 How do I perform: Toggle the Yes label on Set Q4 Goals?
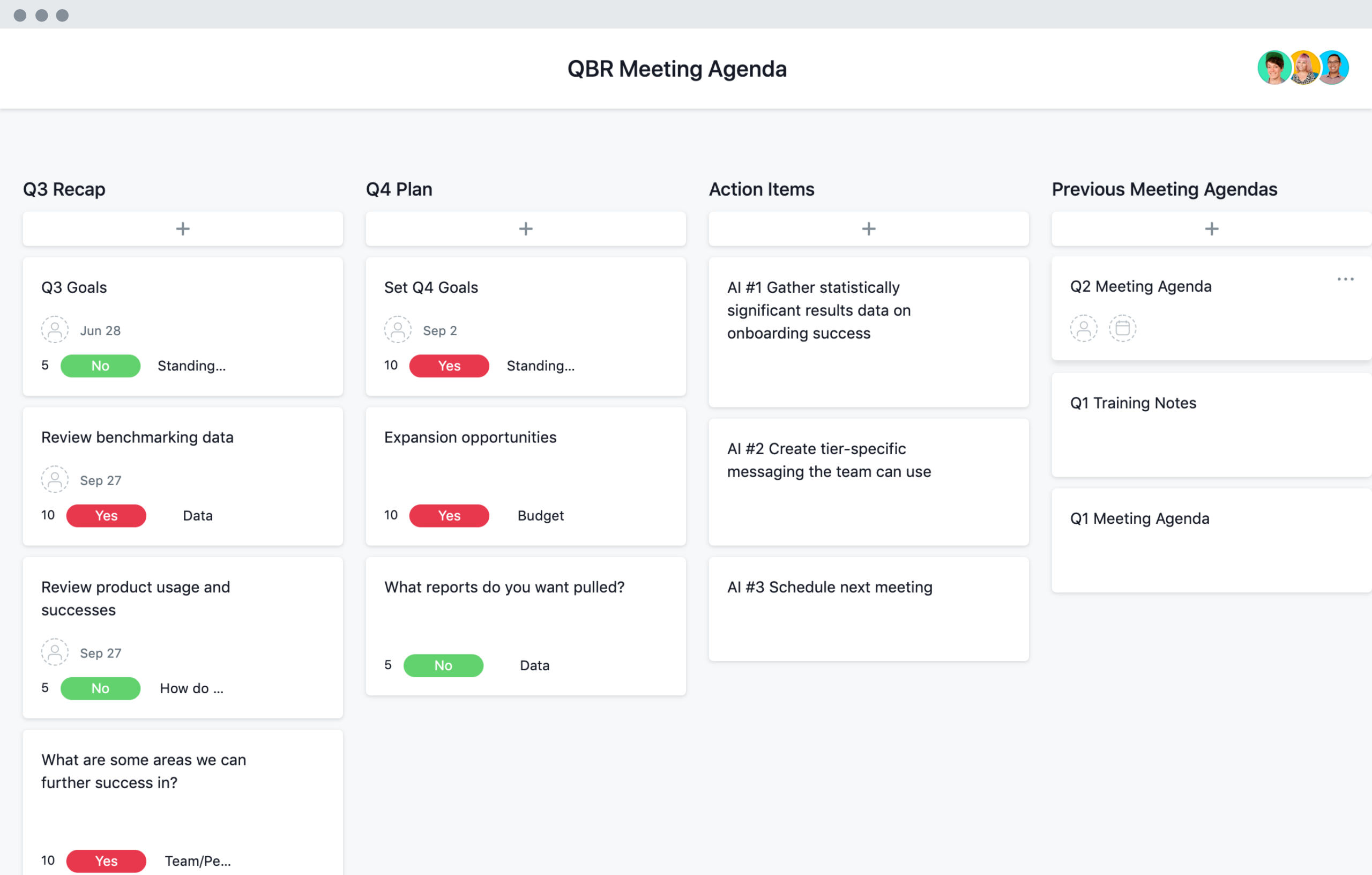[x=449, y=365]
